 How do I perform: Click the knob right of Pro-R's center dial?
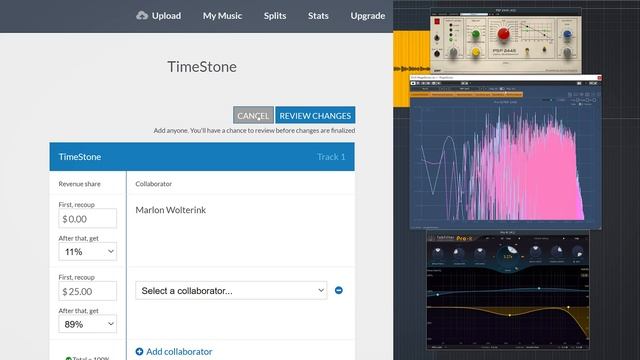535,252
